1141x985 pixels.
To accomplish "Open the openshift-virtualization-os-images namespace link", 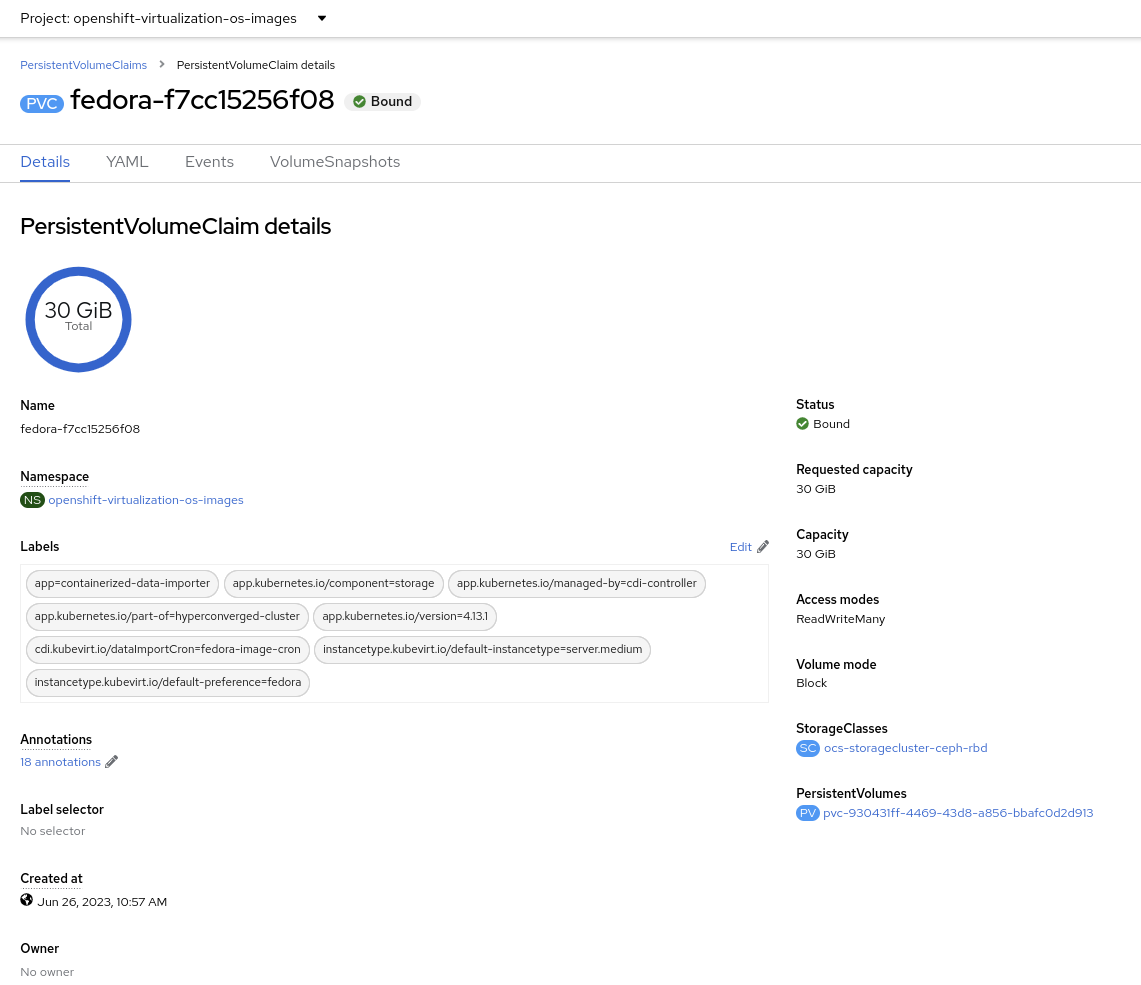I will point(146,500).
